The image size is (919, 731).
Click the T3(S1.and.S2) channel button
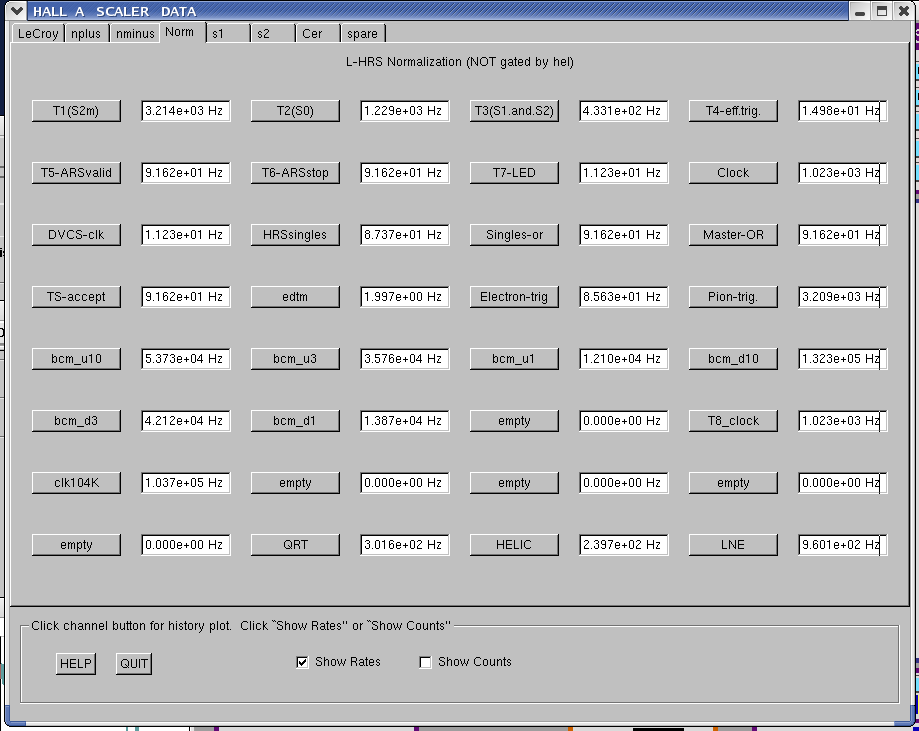(514, 111)
